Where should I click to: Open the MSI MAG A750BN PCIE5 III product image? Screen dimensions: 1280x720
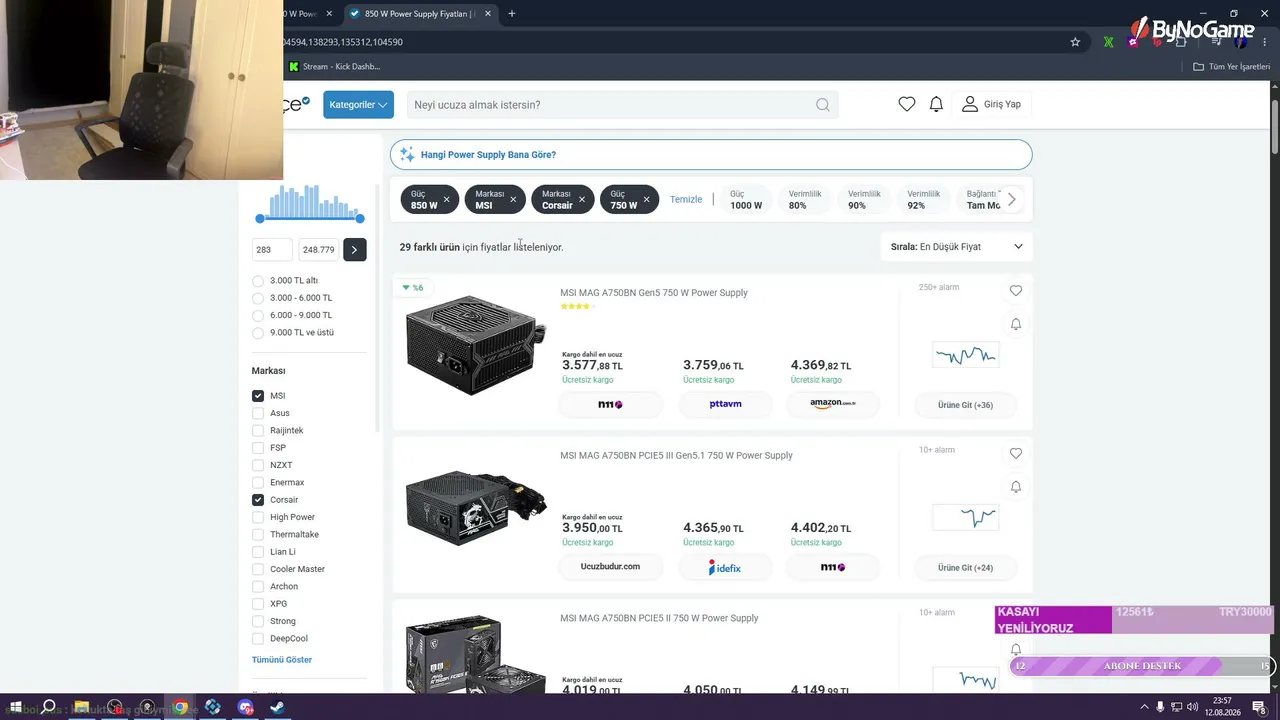point(475,508)
